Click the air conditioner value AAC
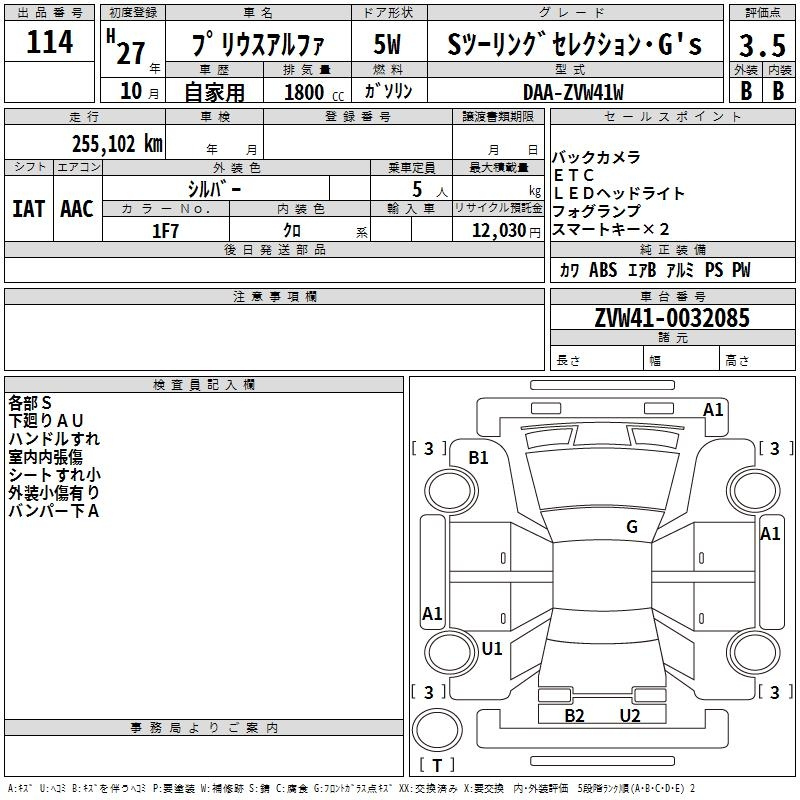Screen dimensions: 800x800 (x=77, y=209)
